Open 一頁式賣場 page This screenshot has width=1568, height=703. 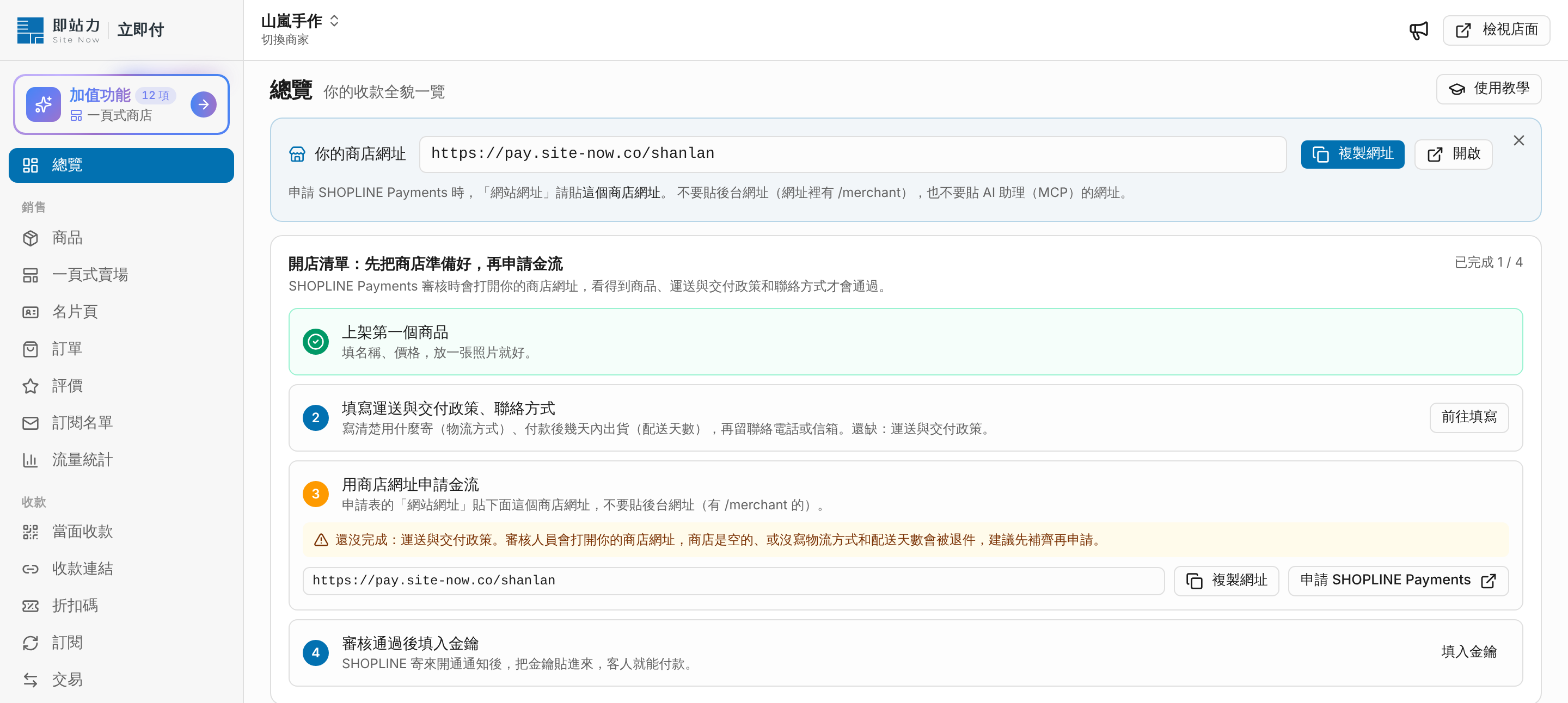(121, 275)
